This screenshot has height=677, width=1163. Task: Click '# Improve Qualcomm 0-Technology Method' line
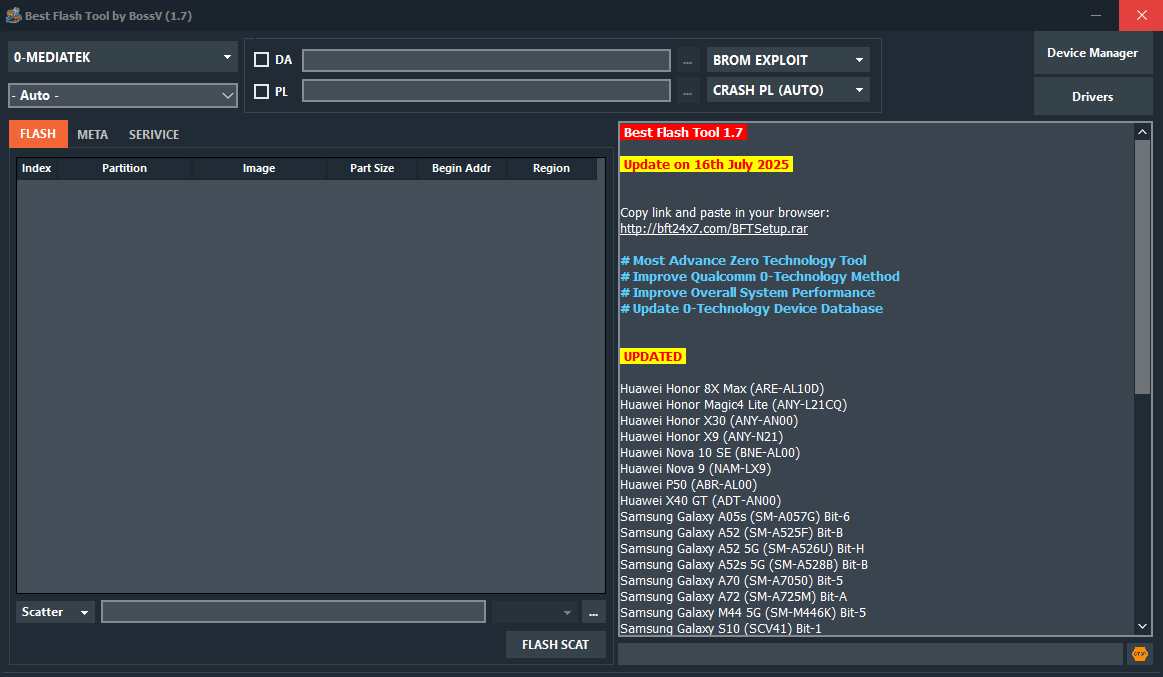[x=760, y=277]
